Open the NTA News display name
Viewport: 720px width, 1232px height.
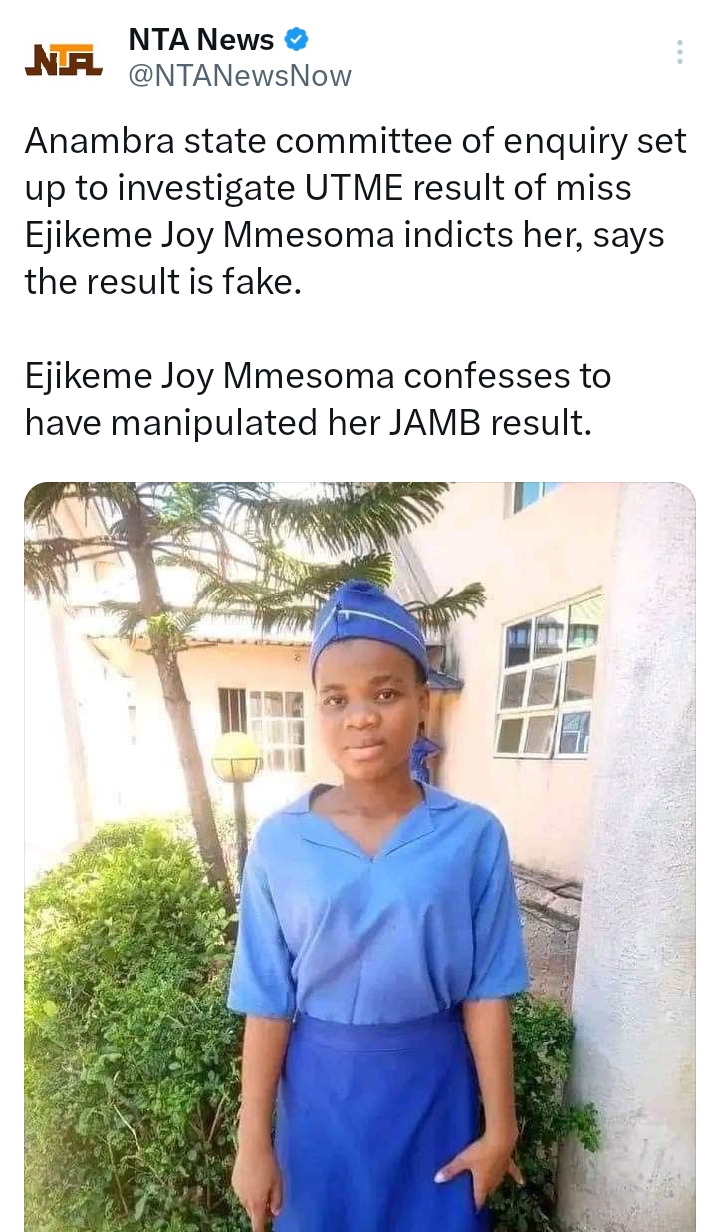point(201,40)
